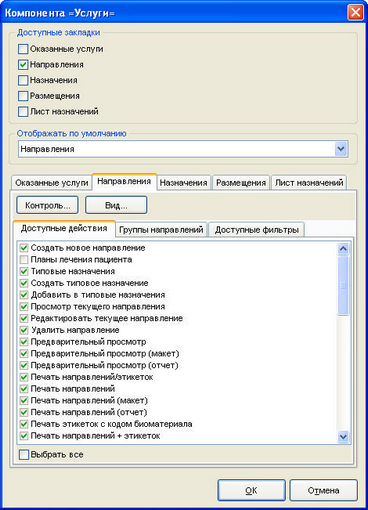
Task: Open the Вид... settings button
Action: (x=116, y=205)
